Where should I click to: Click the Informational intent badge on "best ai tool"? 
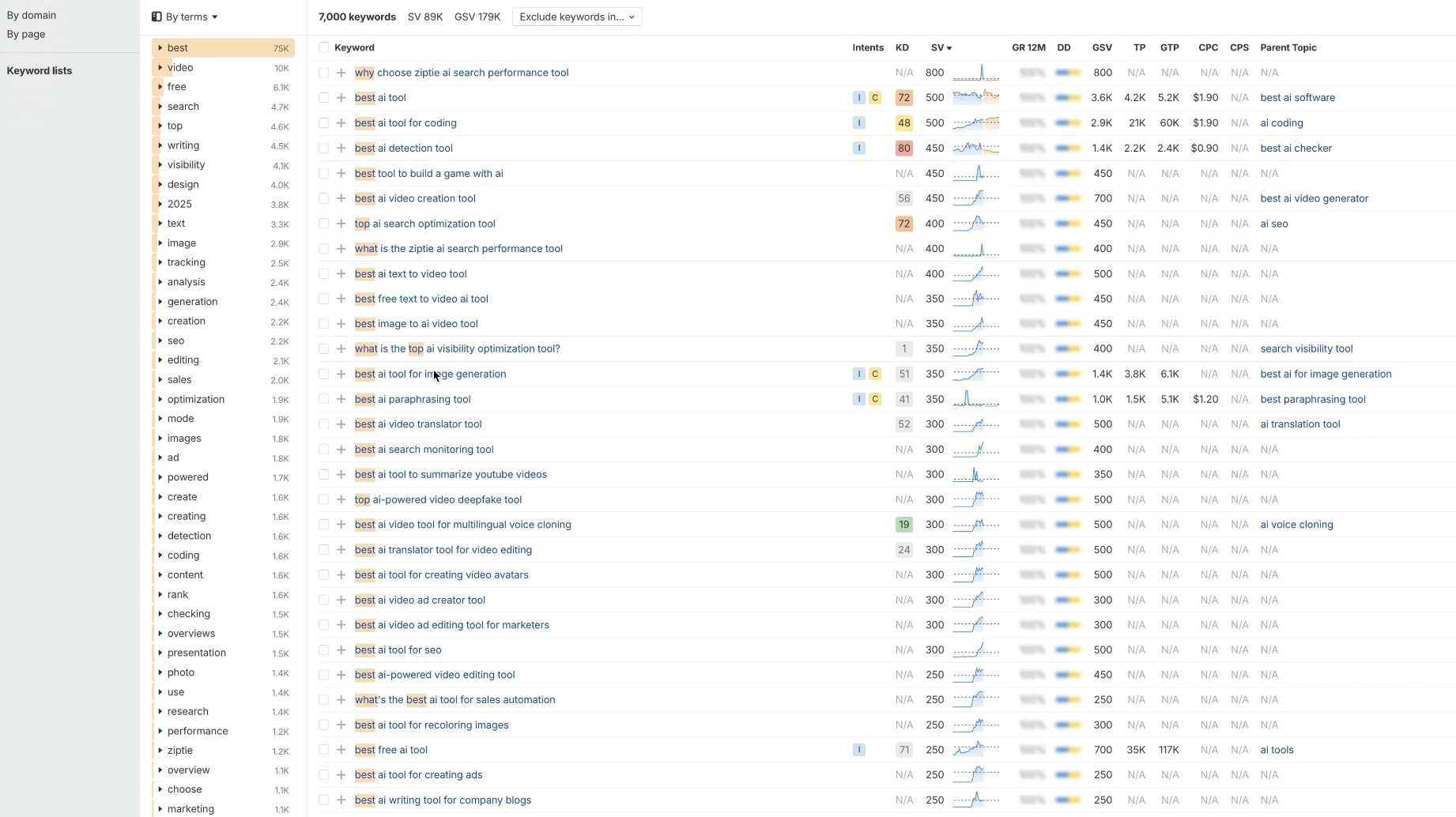click(858, 97)
